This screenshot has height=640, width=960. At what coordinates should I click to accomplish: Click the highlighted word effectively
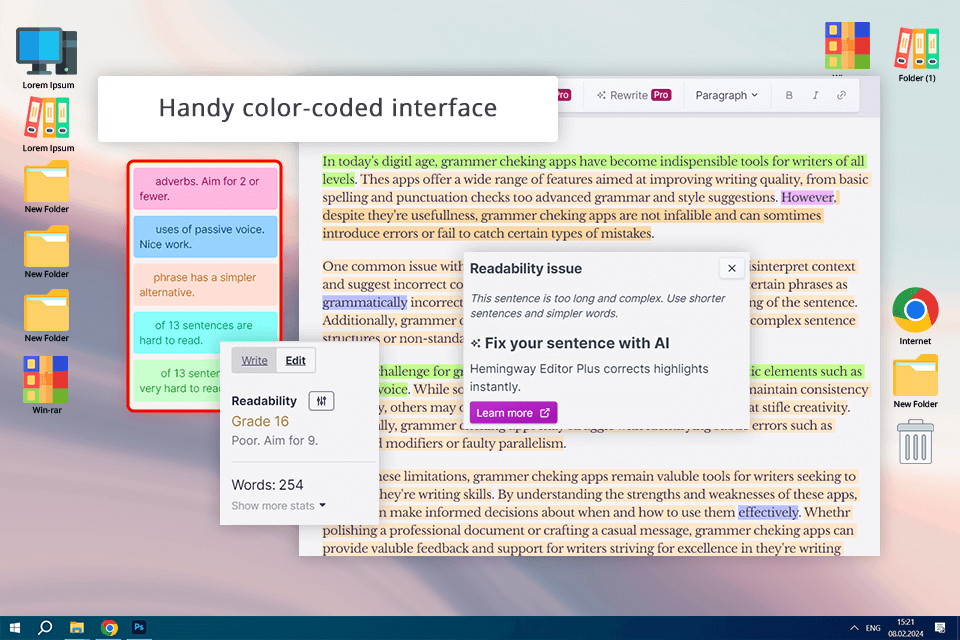[x=768, y=512]
